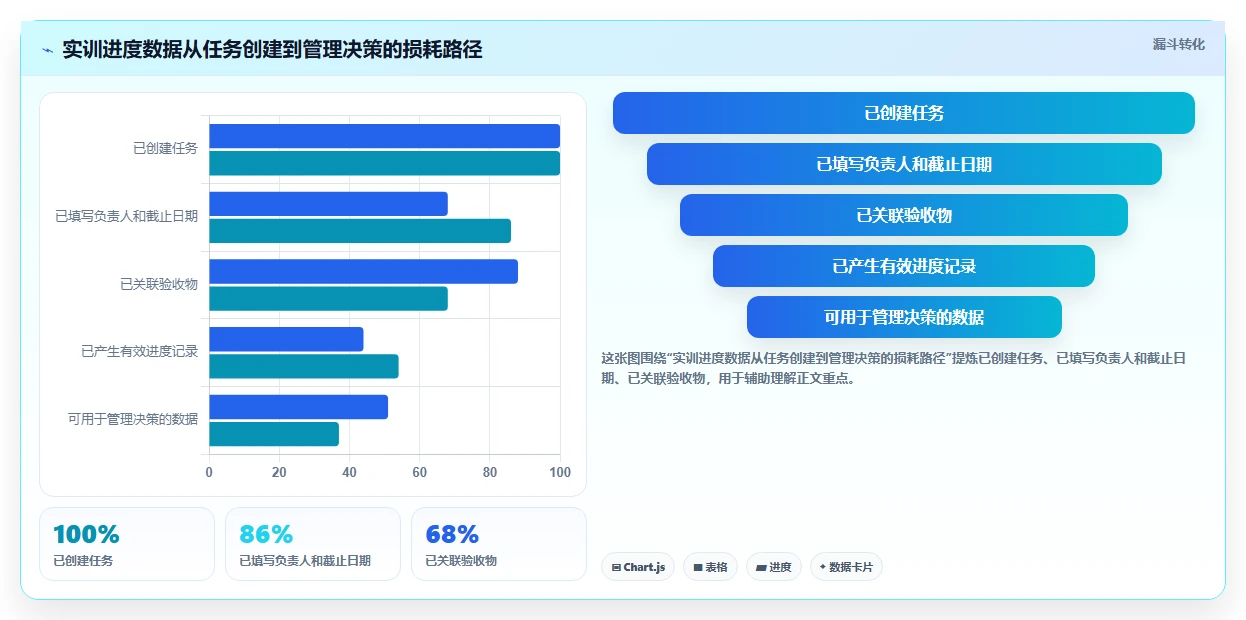Click the 数据卡片 tag
Image resolution: width=1246 pixels, height=620 pixels.
[x=846, y=567]
